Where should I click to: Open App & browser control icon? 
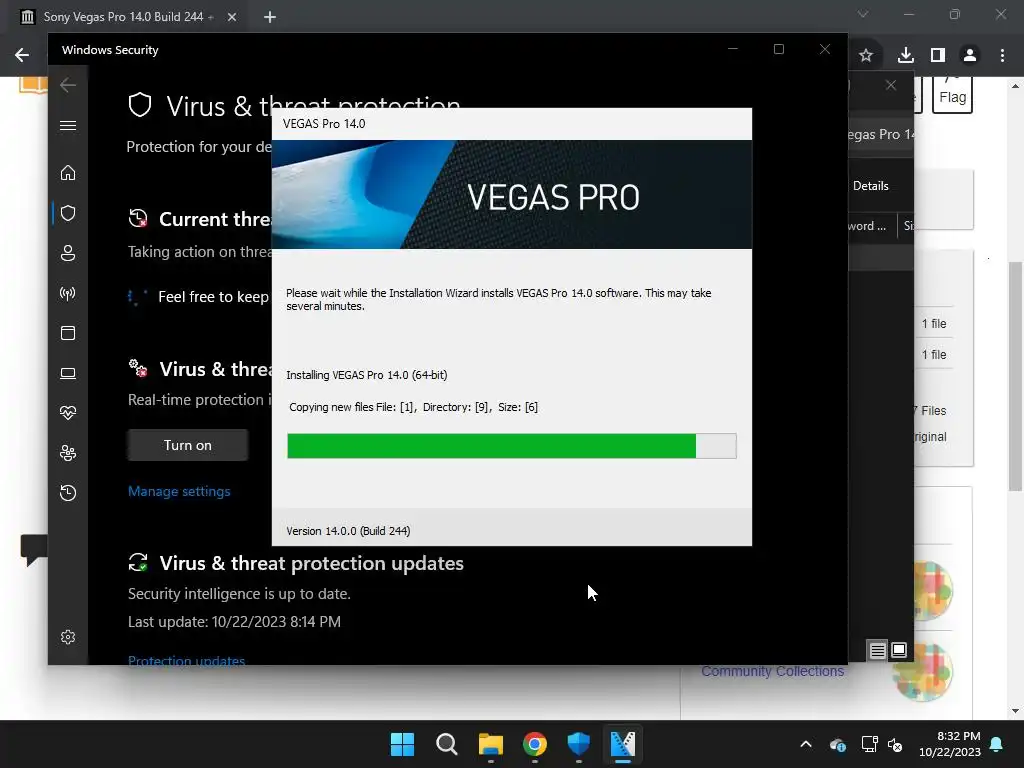[x=68, y=333]
